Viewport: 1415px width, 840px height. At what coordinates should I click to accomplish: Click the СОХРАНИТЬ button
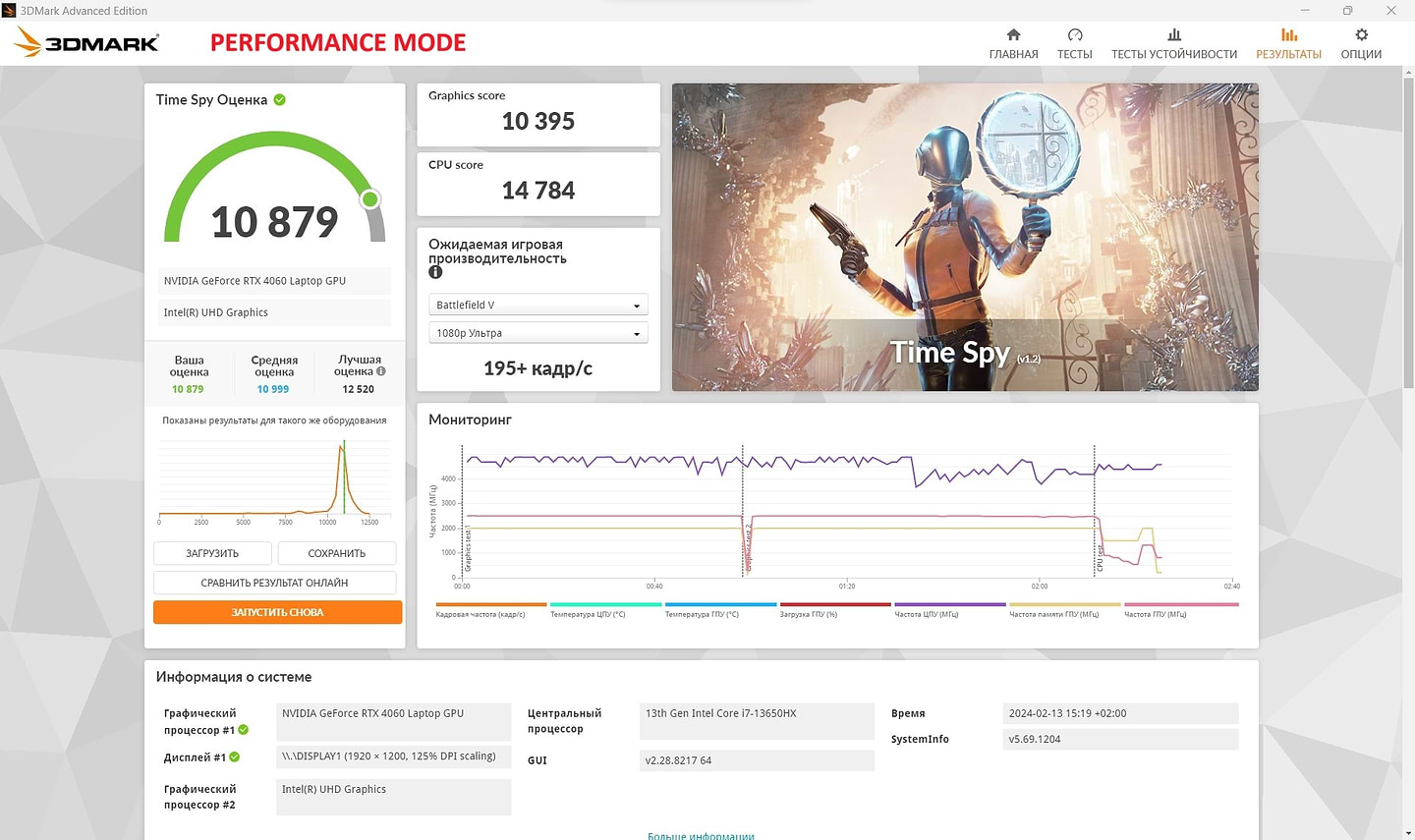pyautogui.click(x=337, y=553)
